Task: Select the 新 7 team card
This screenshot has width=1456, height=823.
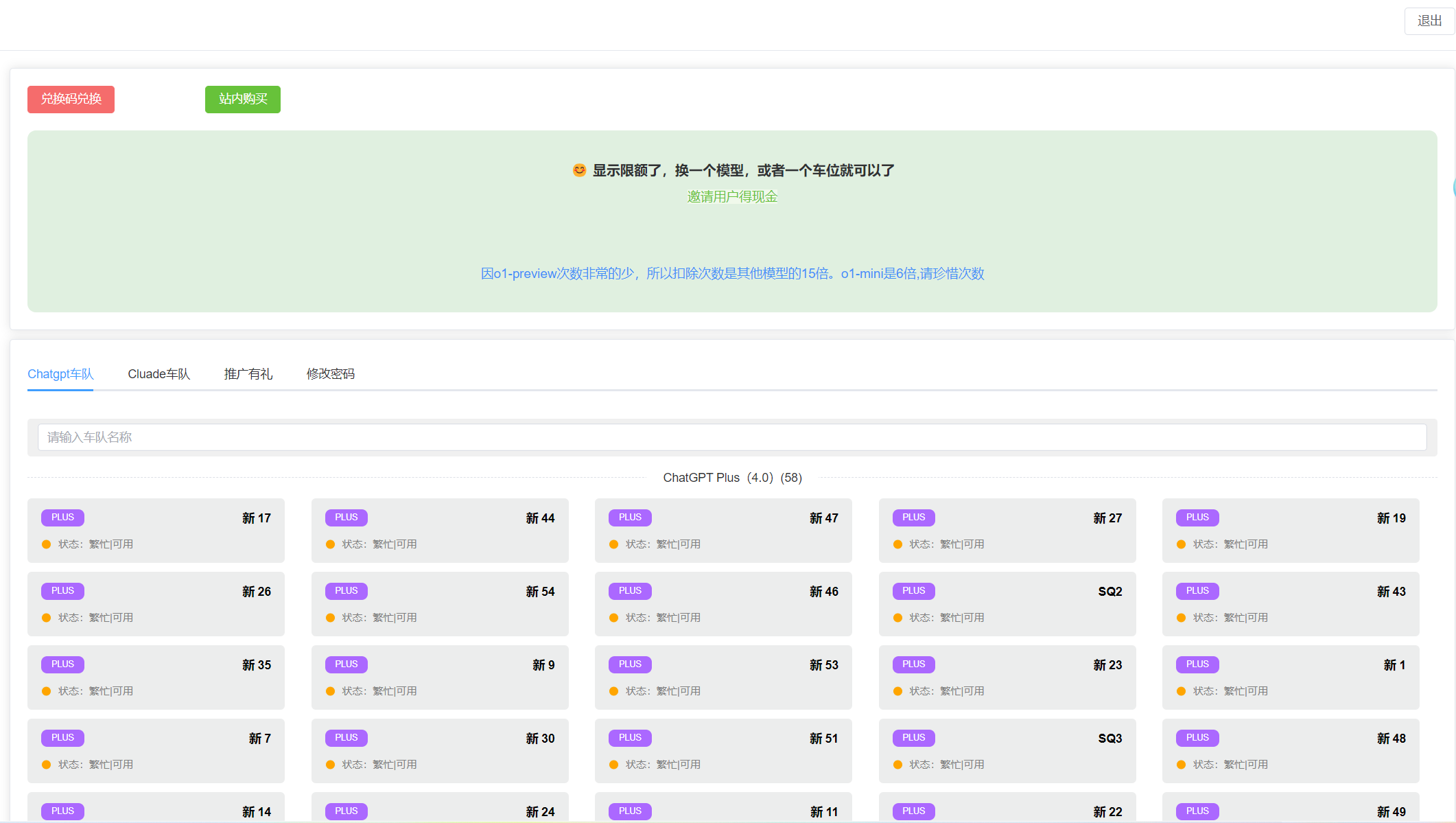Action: pyautogui.click(x=156, y=751)
